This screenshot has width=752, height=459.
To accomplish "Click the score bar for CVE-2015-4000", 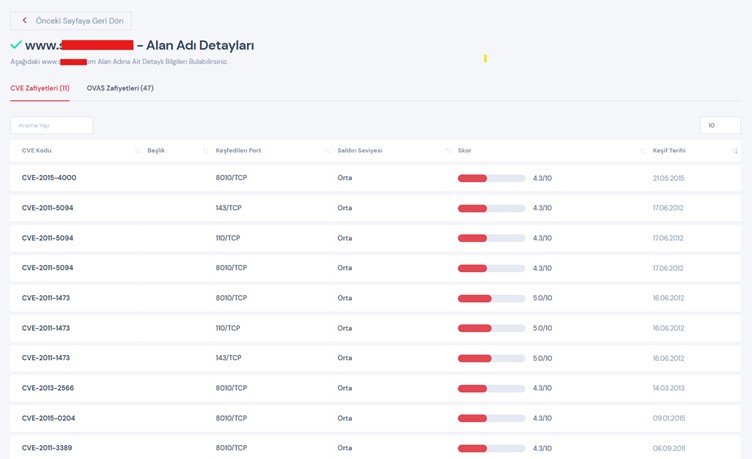I will click(491, 178).
